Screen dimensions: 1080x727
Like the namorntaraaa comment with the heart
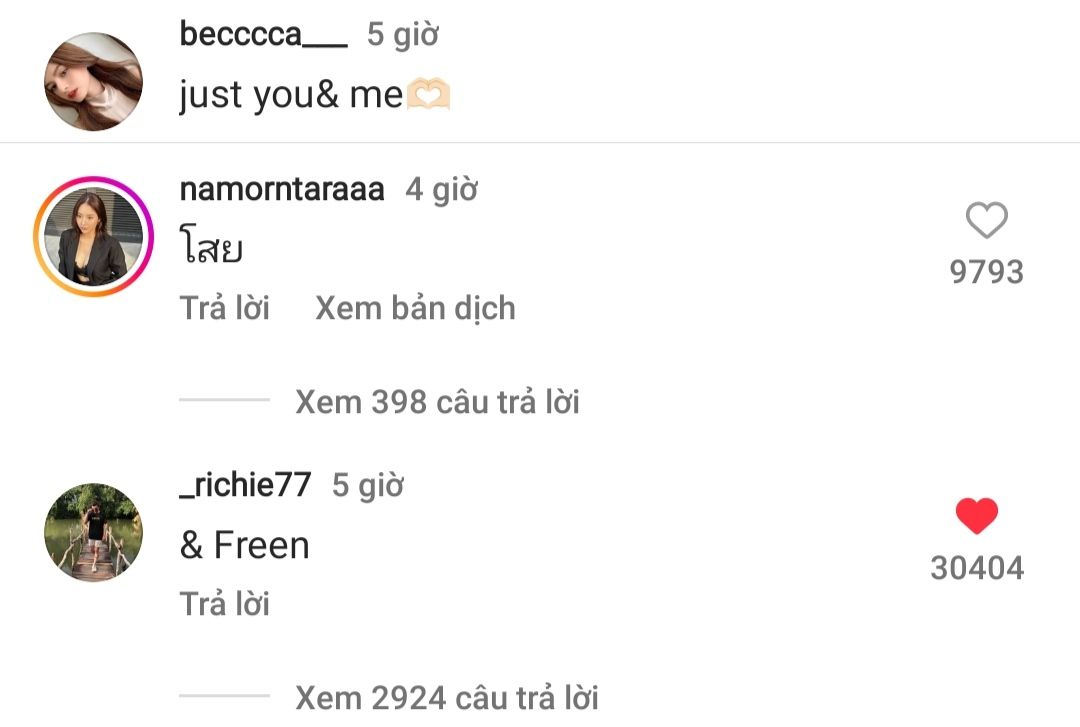[x=986, y=220]
